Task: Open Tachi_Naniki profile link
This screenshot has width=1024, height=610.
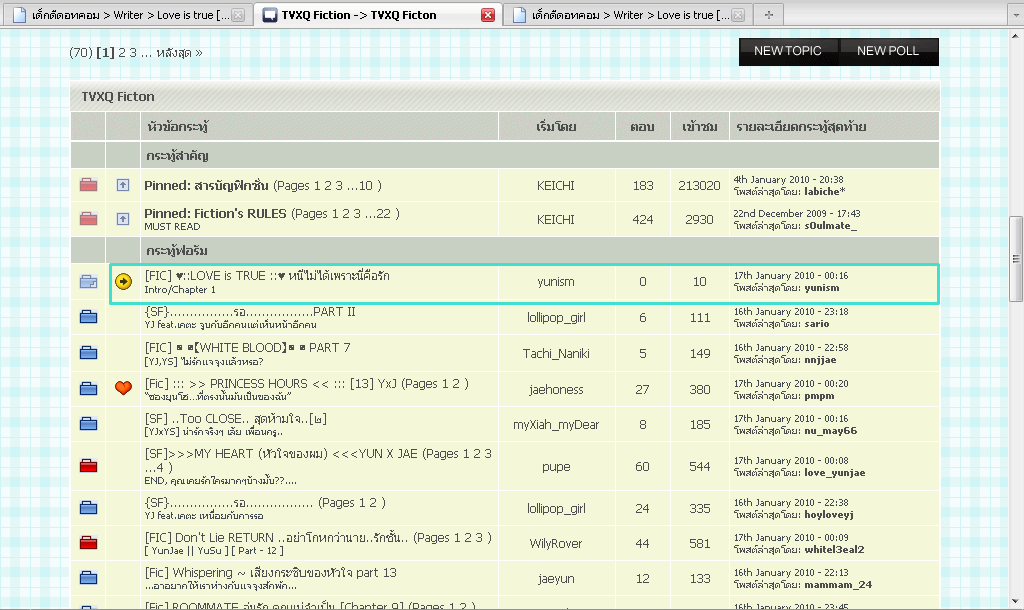Action: [556, 353]
